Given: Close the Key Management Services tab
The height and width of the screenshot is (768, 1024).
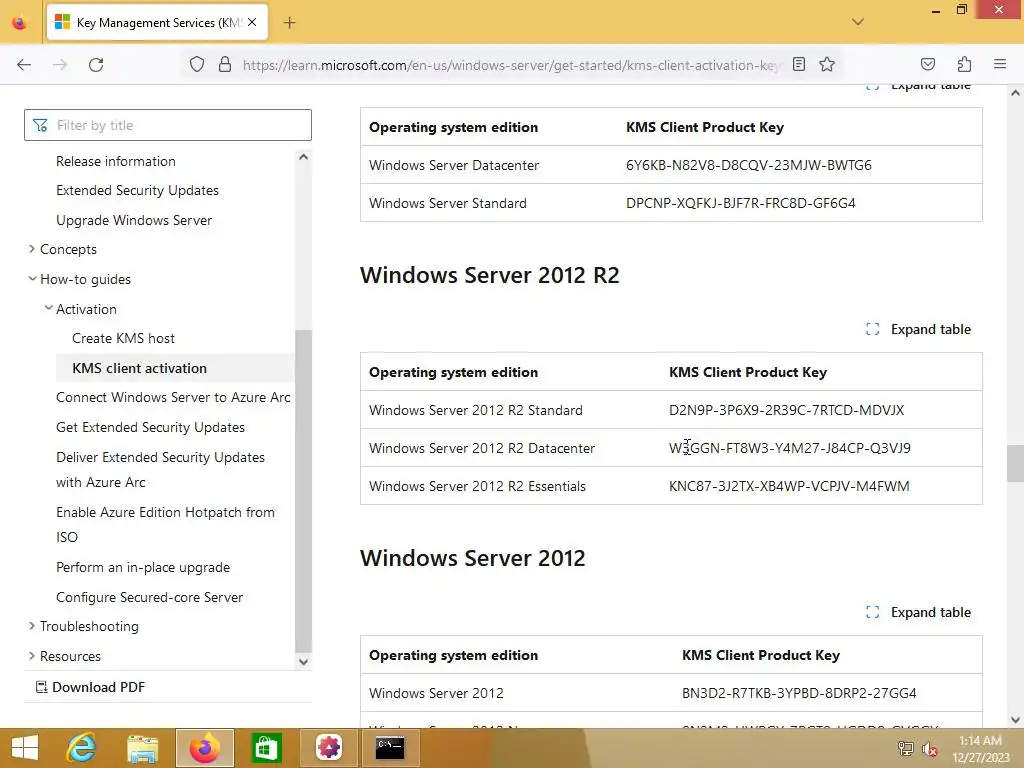Looking at the screenshot, I should 252,22.
